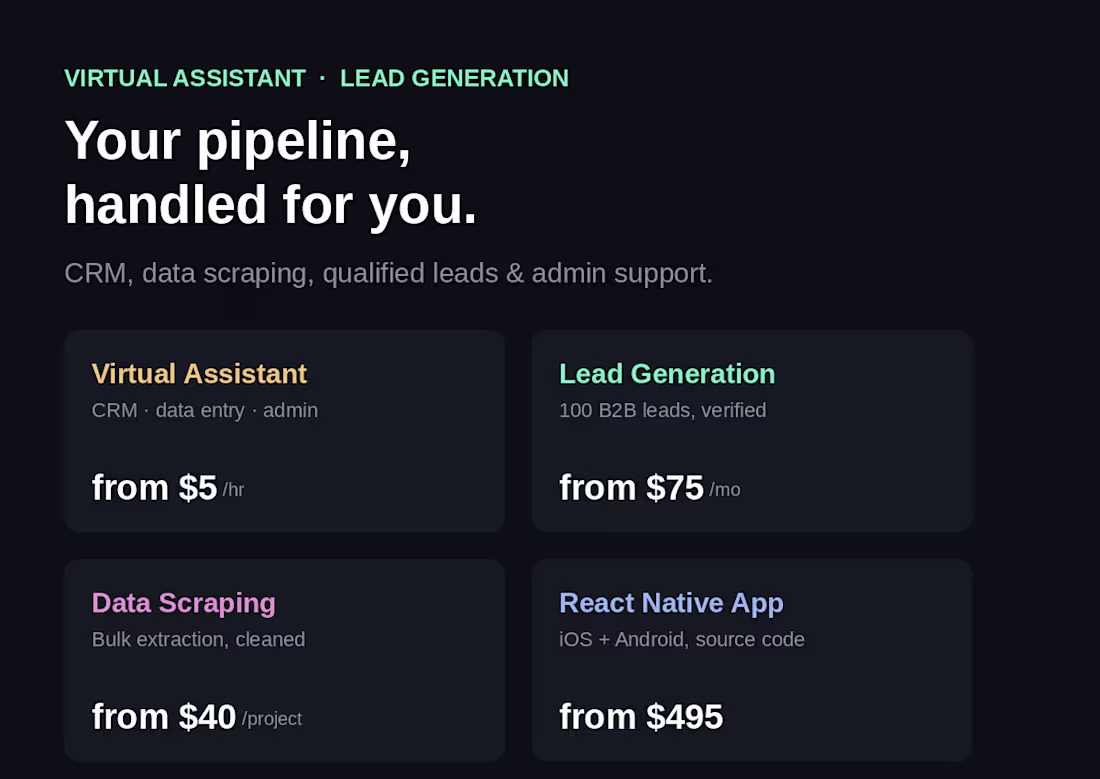The width and height of the screenshot is (1100, 779).
Task: Click the 'from $495' price
Action: [641, 717]
